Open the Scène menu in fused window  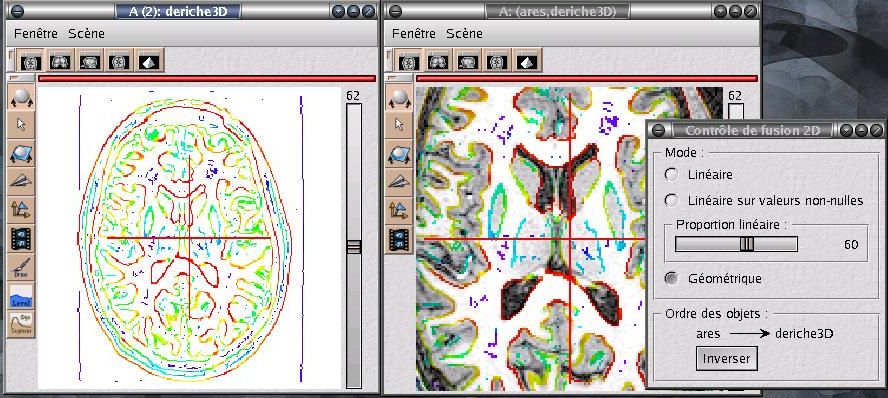(464, 33)
